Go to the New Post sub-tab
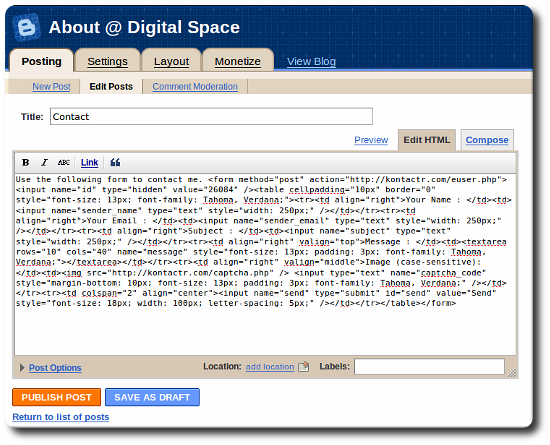 click(51, 87)
